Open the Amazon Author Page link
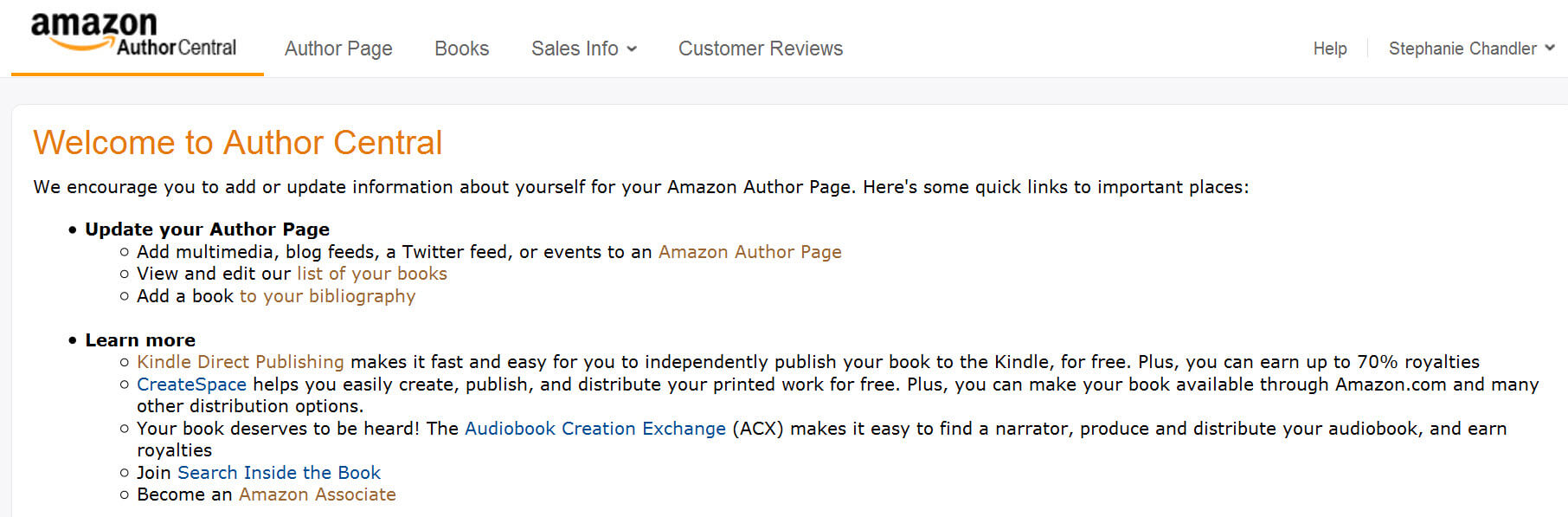Image resolution: width=1568 pixels, height=517 pixels. pos(749,252)
